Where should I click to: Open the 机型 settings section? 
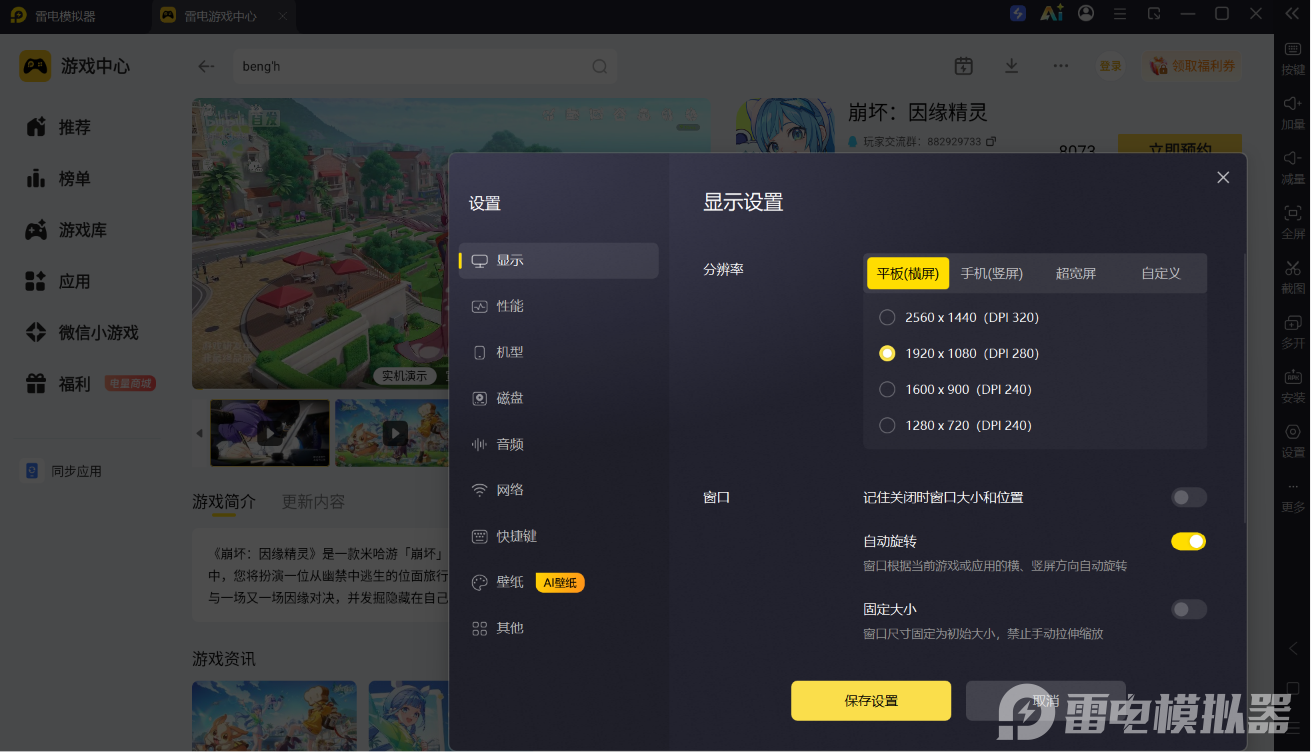(558, 352)
